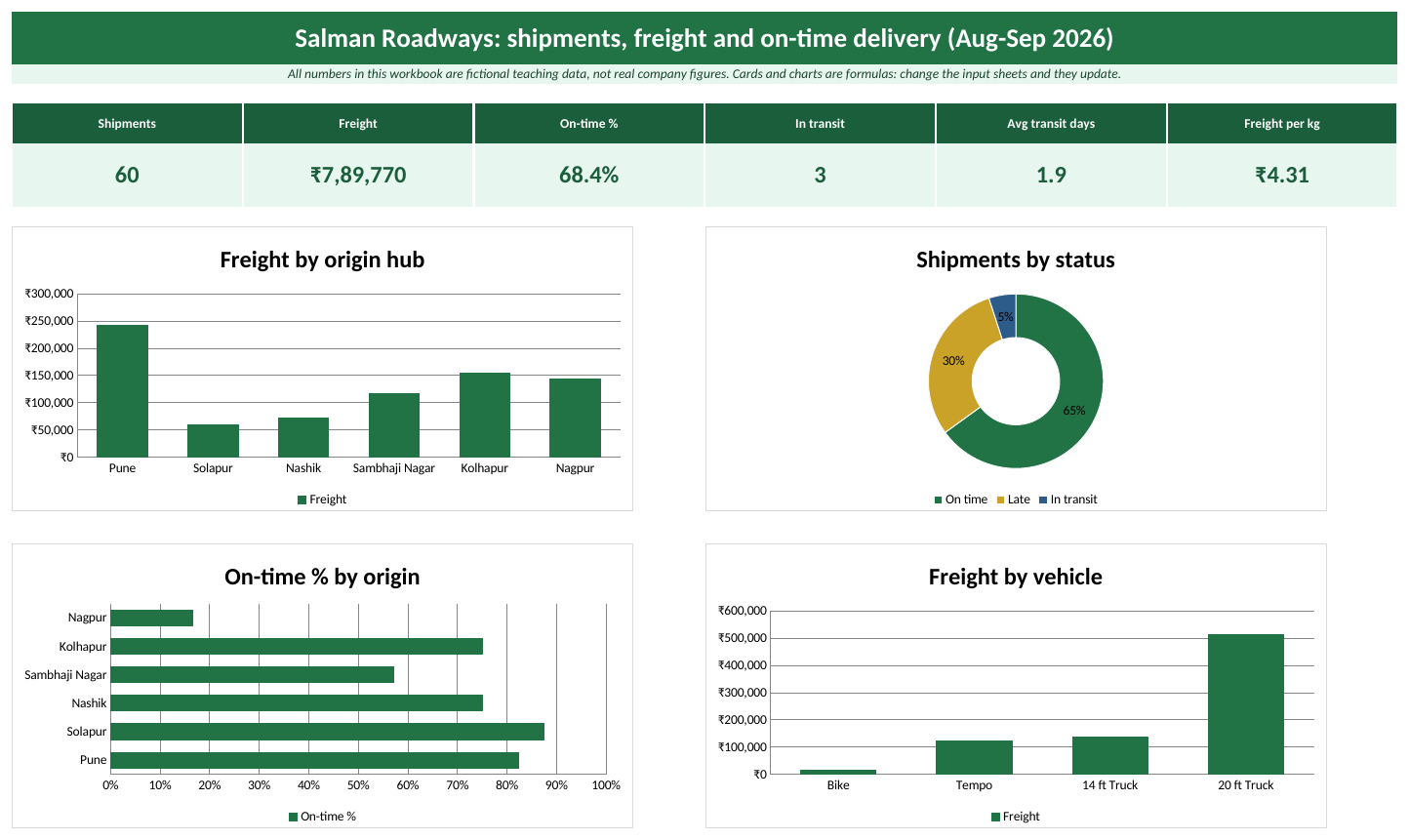
Task: Click the "On-time % by origin" chart title
Action: [x=322, y=577]
